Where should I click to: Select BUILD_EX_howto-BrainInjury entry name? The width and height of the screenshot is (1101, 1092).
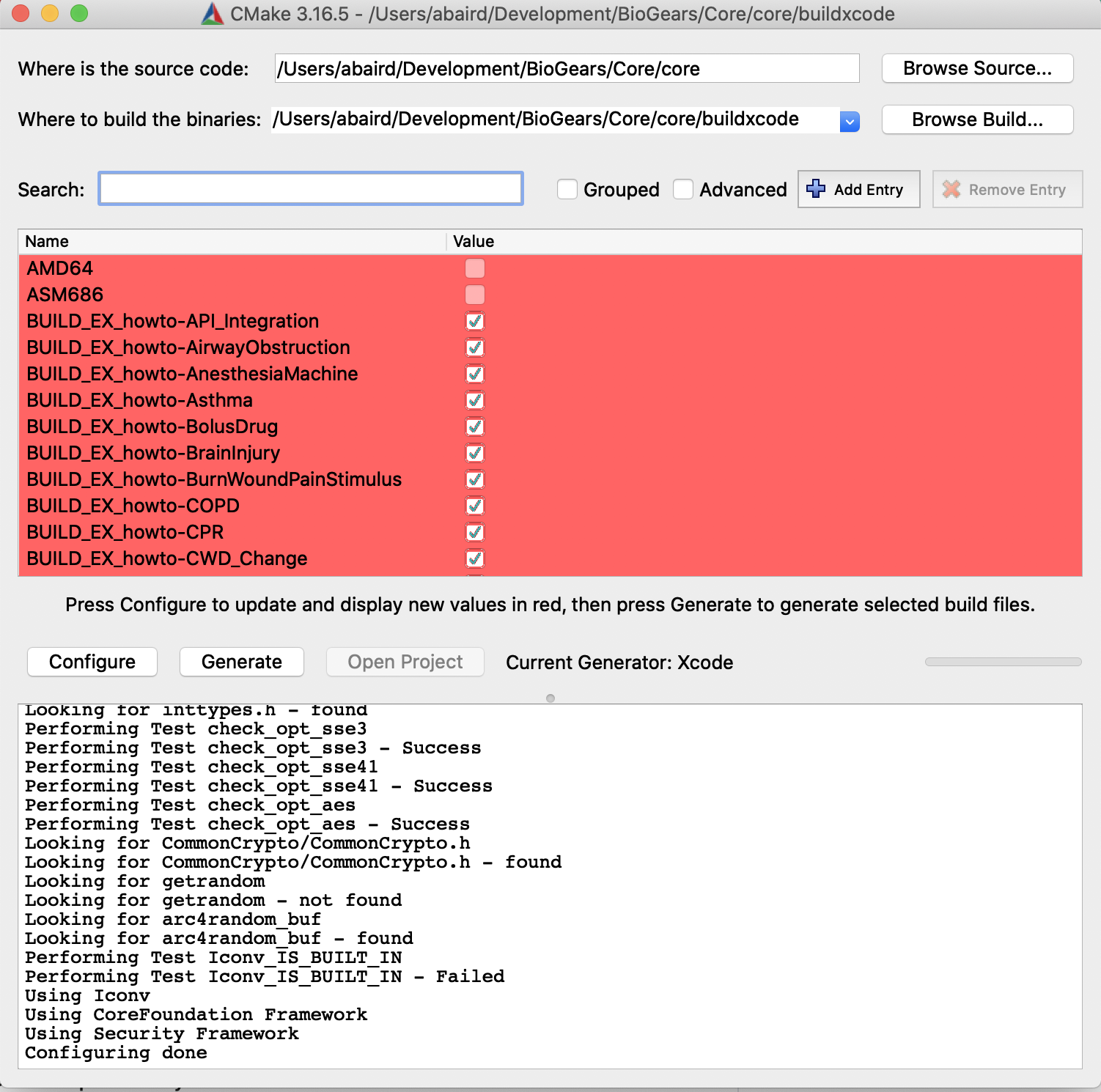[x=153, y=453]
